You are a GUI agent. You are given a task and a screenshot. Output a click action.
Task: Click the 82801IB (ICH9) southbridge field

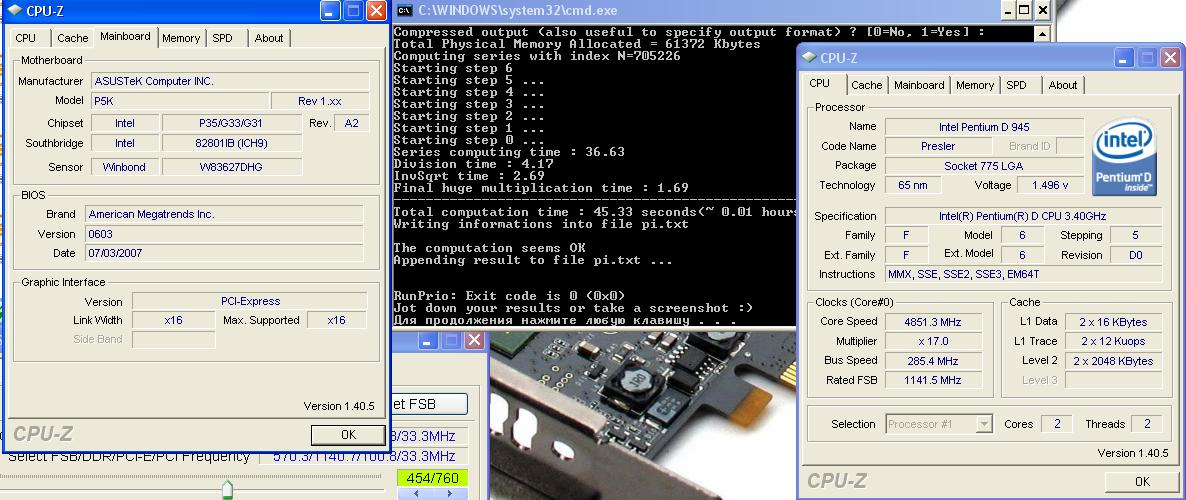coord(231,143)
